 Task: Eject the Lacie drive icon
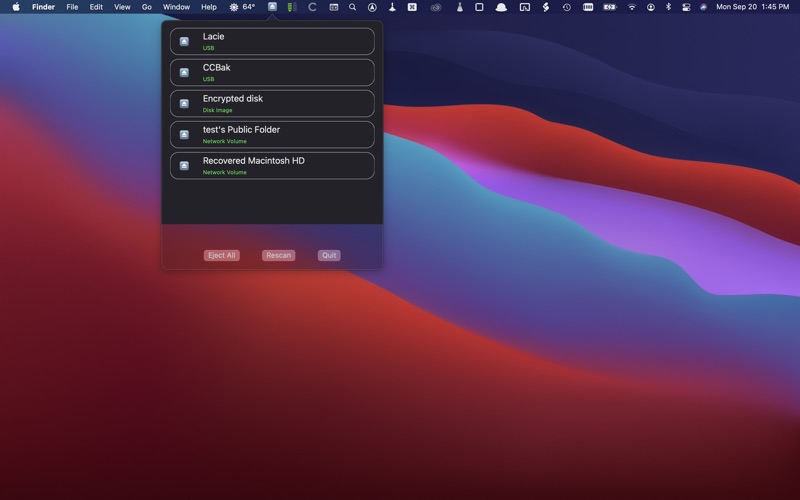click(184, 41)
